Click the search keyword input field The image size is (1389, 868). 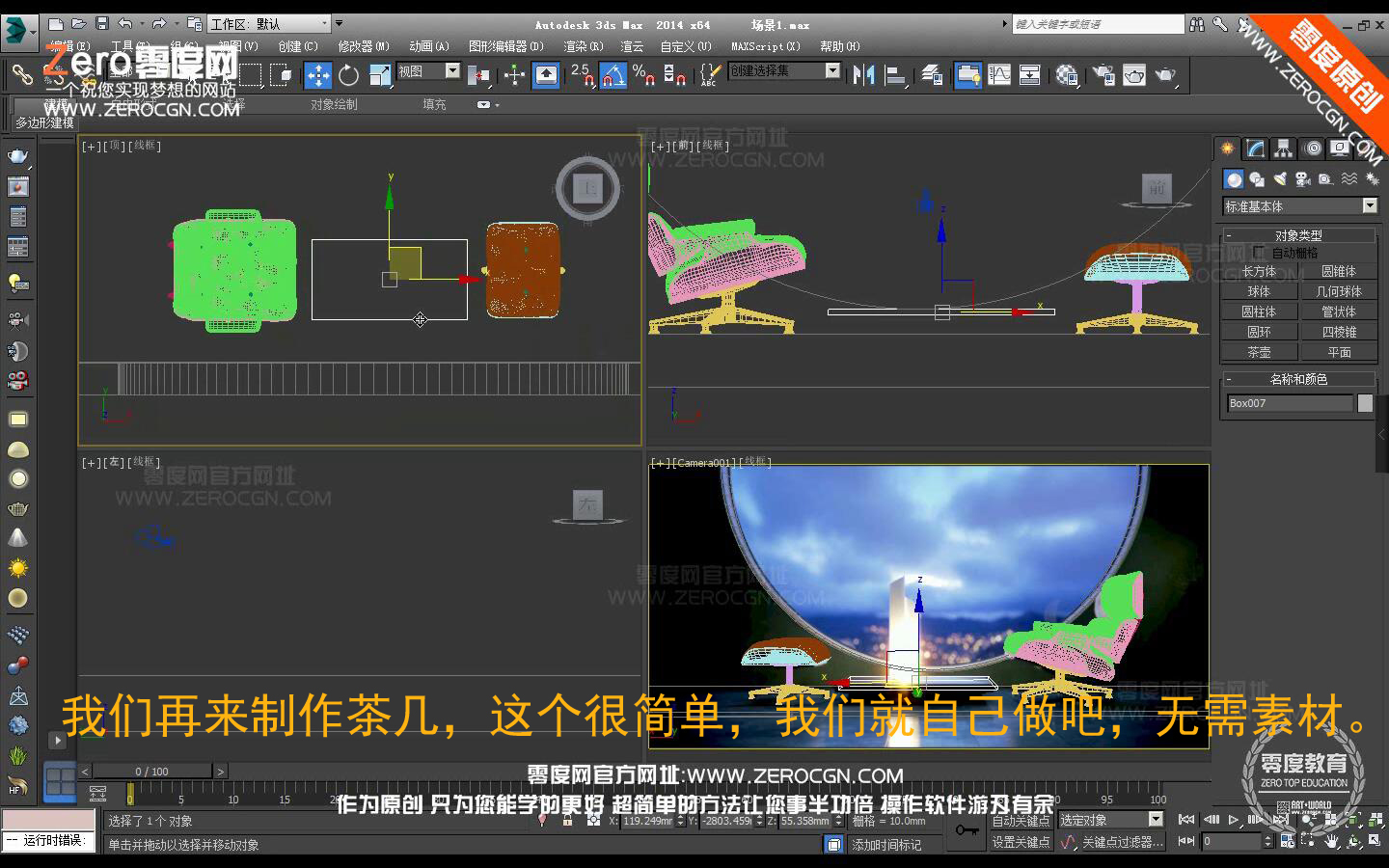pos(1097,24)
